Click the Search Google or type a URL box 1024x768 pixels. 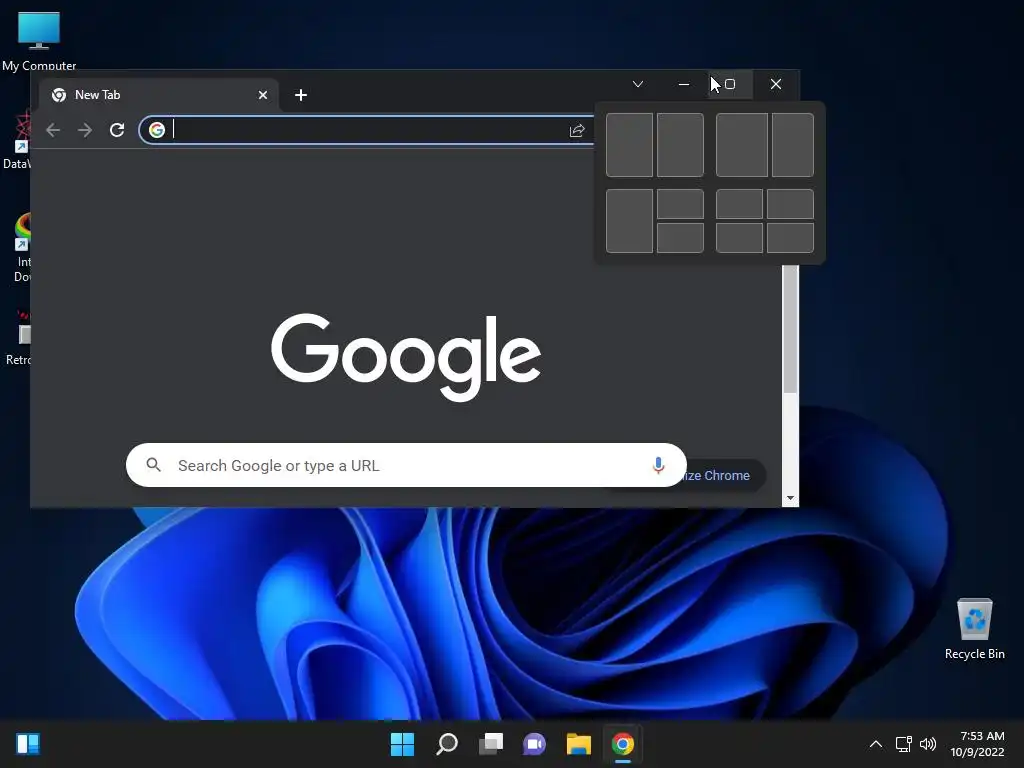406,465
